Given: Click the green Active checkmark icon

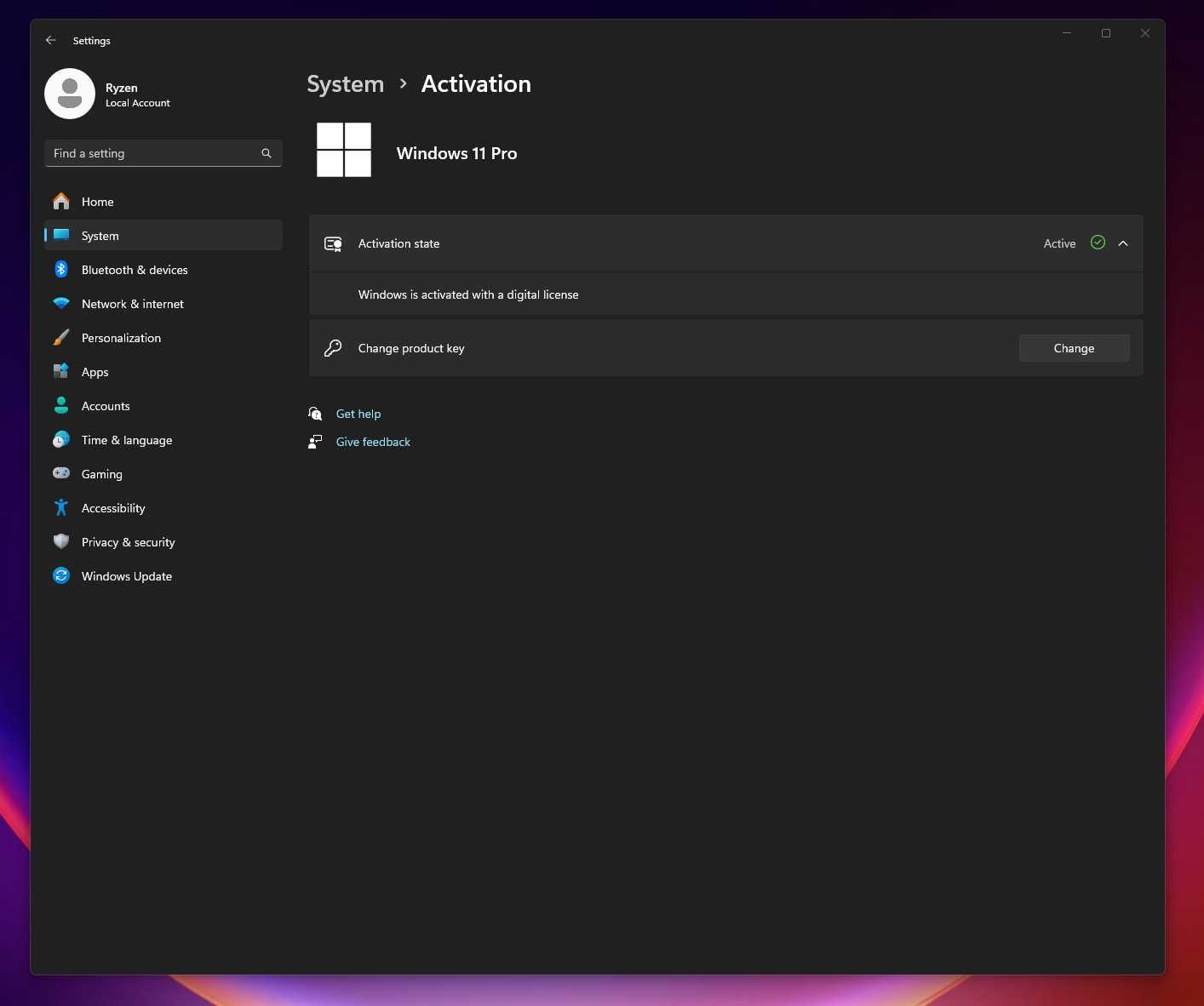Looking at the screenshot, I should pyautogui.click(x=1098, y=243).
